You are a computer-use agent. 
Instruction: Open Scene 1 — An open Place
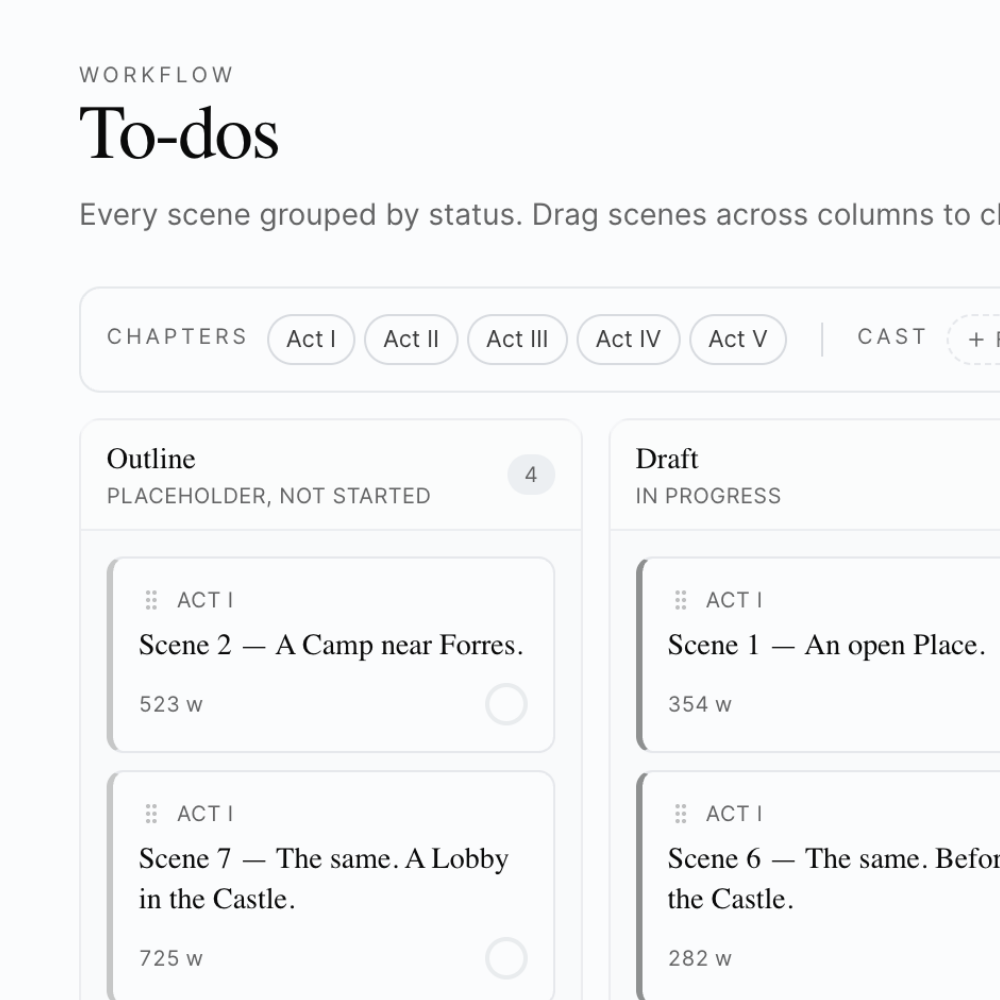tap(826, 646)
